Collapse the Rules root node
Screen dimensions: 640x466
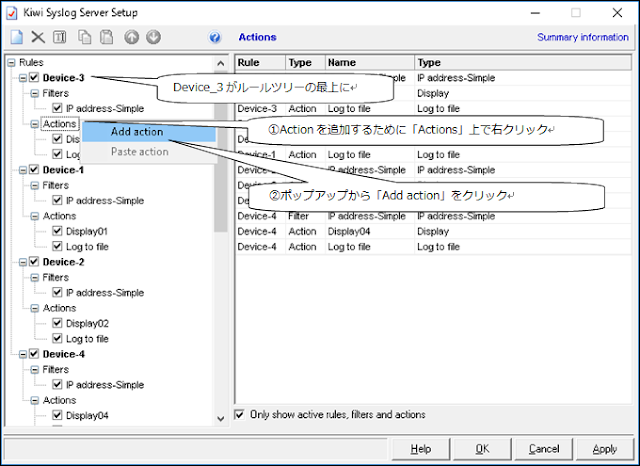[x=12, y=62]
